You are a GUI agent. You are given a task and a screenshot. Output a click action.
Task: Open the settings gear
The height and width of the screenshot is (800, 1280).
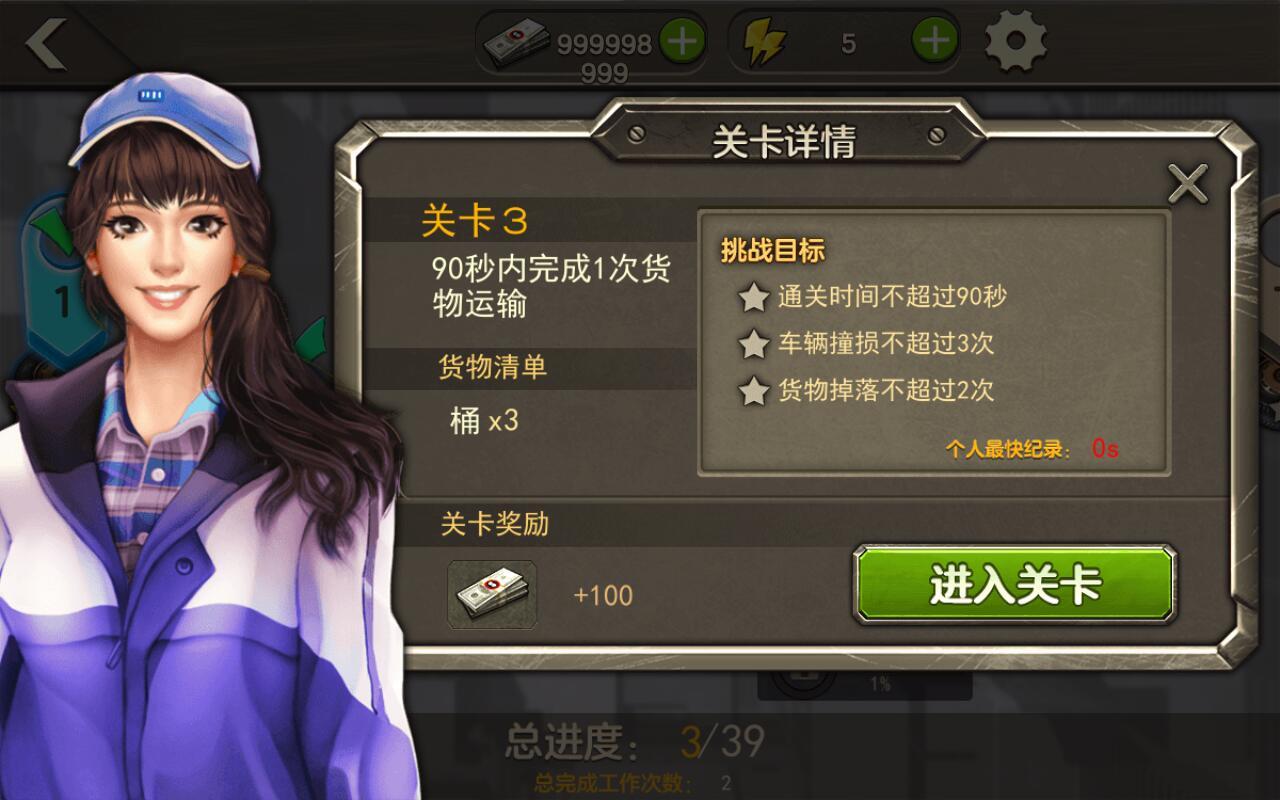coord(1015,41)
